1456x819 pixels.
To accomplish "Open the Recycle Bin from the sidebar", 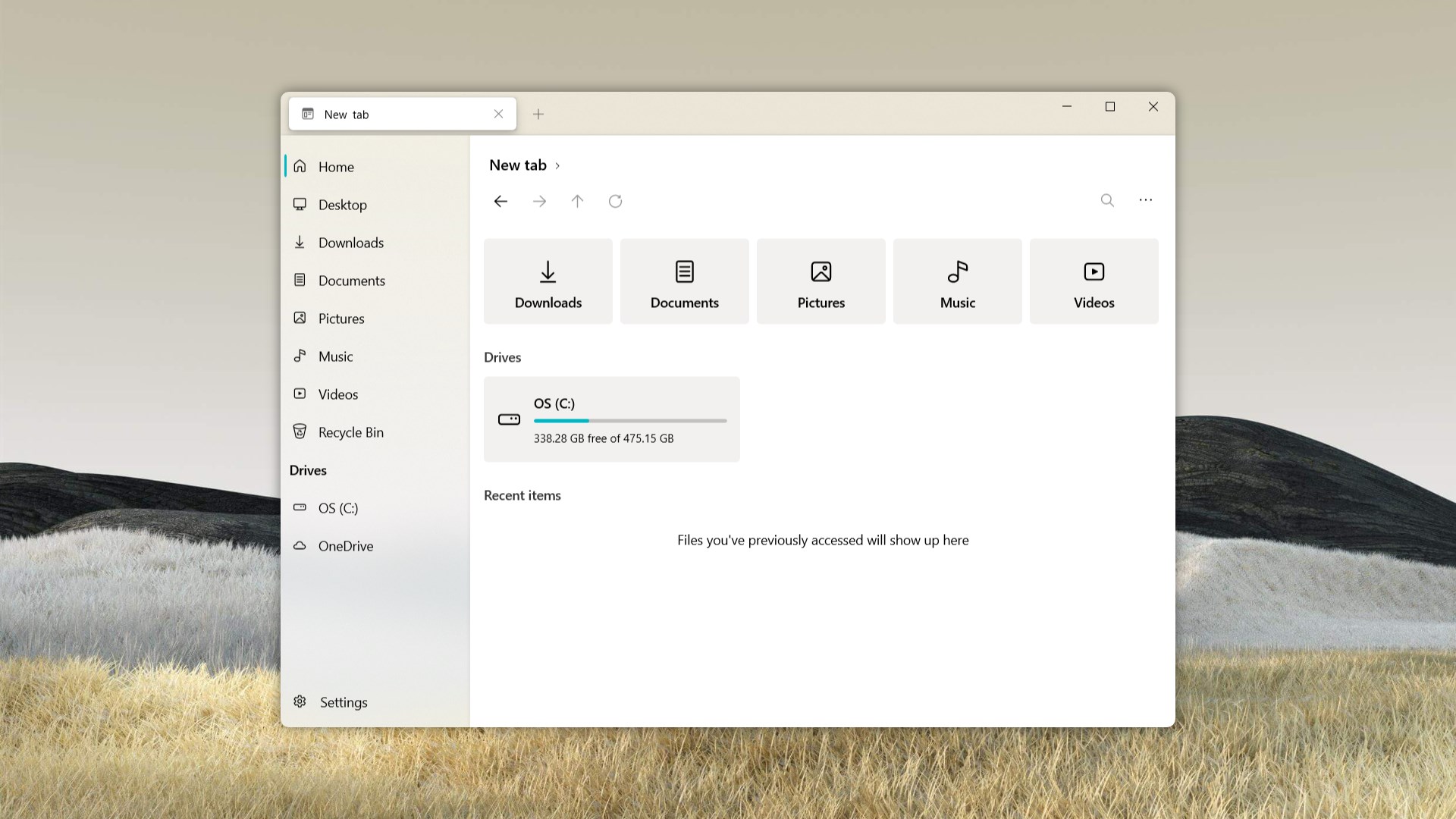I will tap(350, 431).
